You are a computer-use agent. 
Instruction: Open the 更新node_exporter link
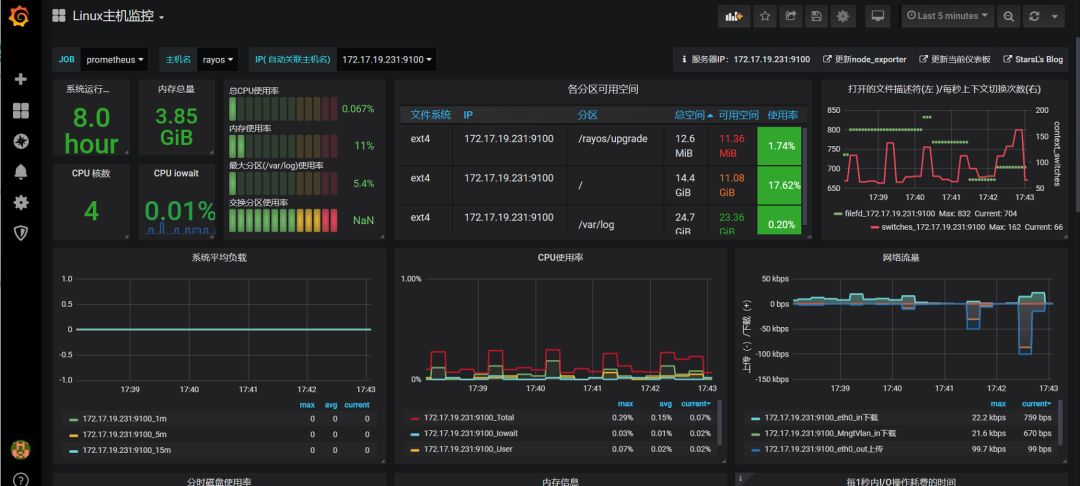[x=865, y=60]
